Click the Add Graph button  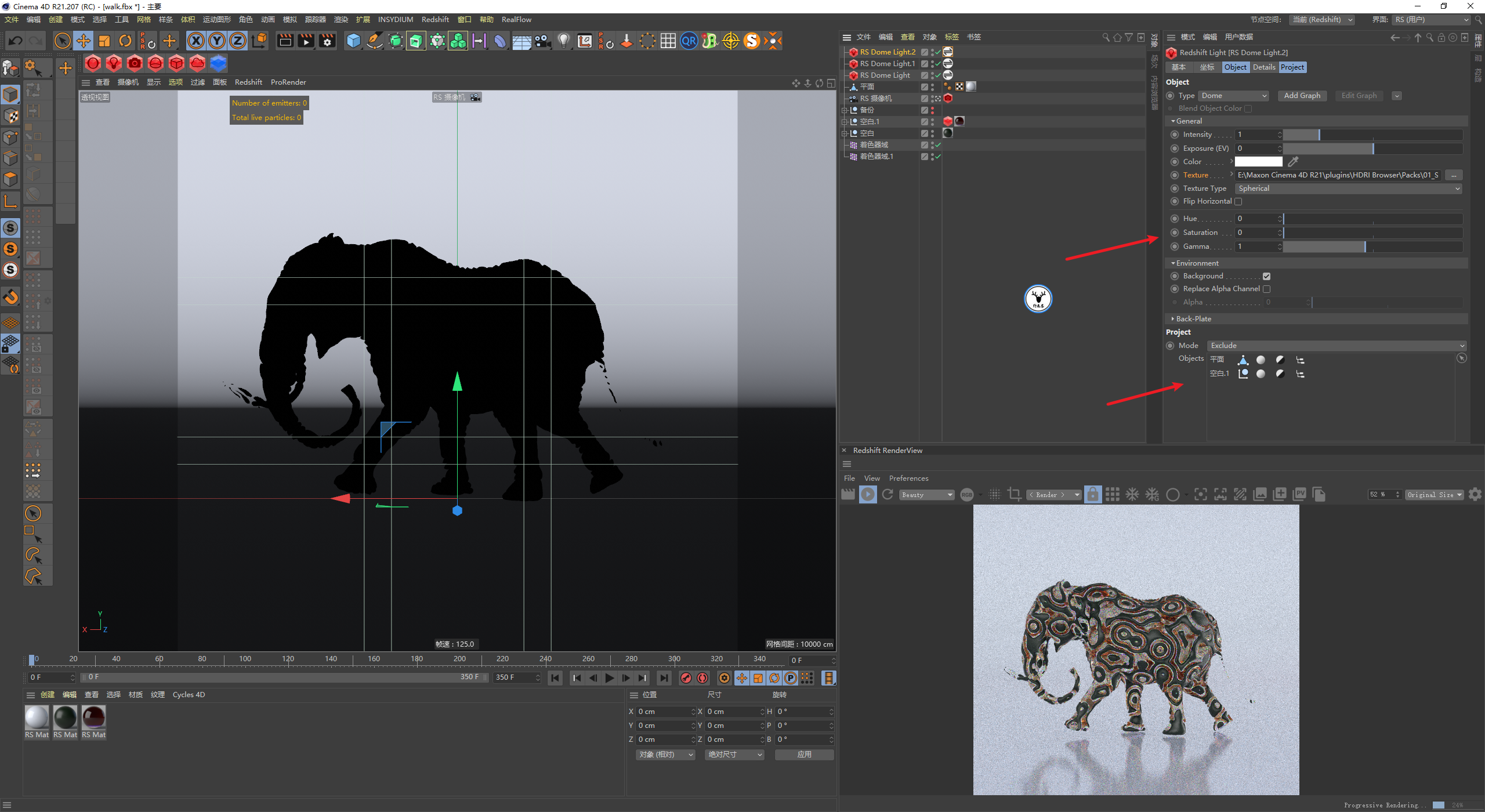click(x=1302, y=96)
